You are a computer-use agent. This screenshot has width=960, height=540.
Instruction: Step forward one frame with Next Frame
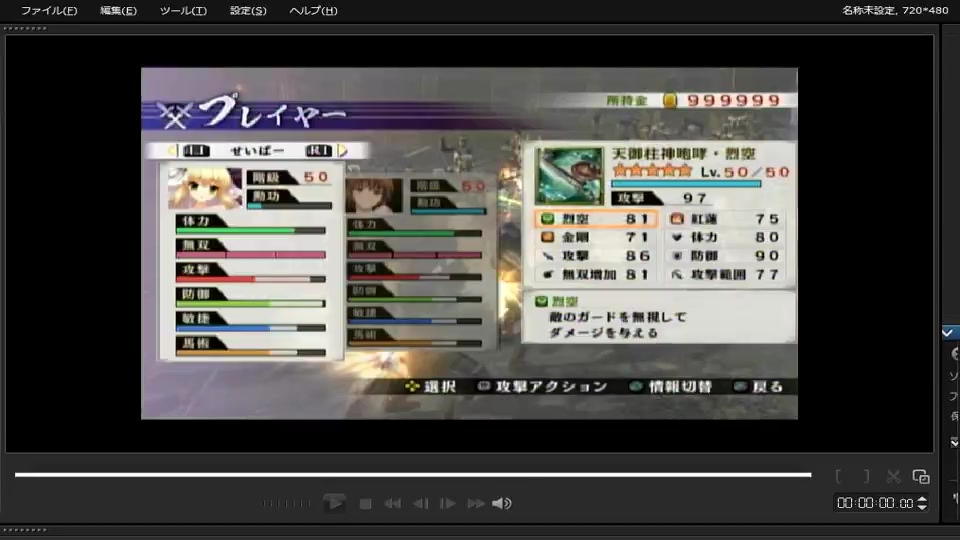[448, 504]
